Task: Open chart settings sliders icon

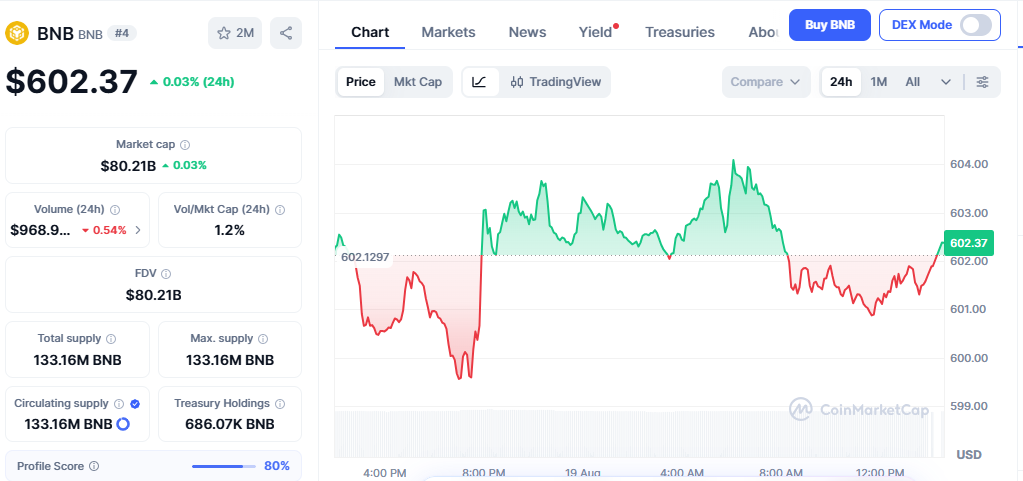Action: (982, 82)
